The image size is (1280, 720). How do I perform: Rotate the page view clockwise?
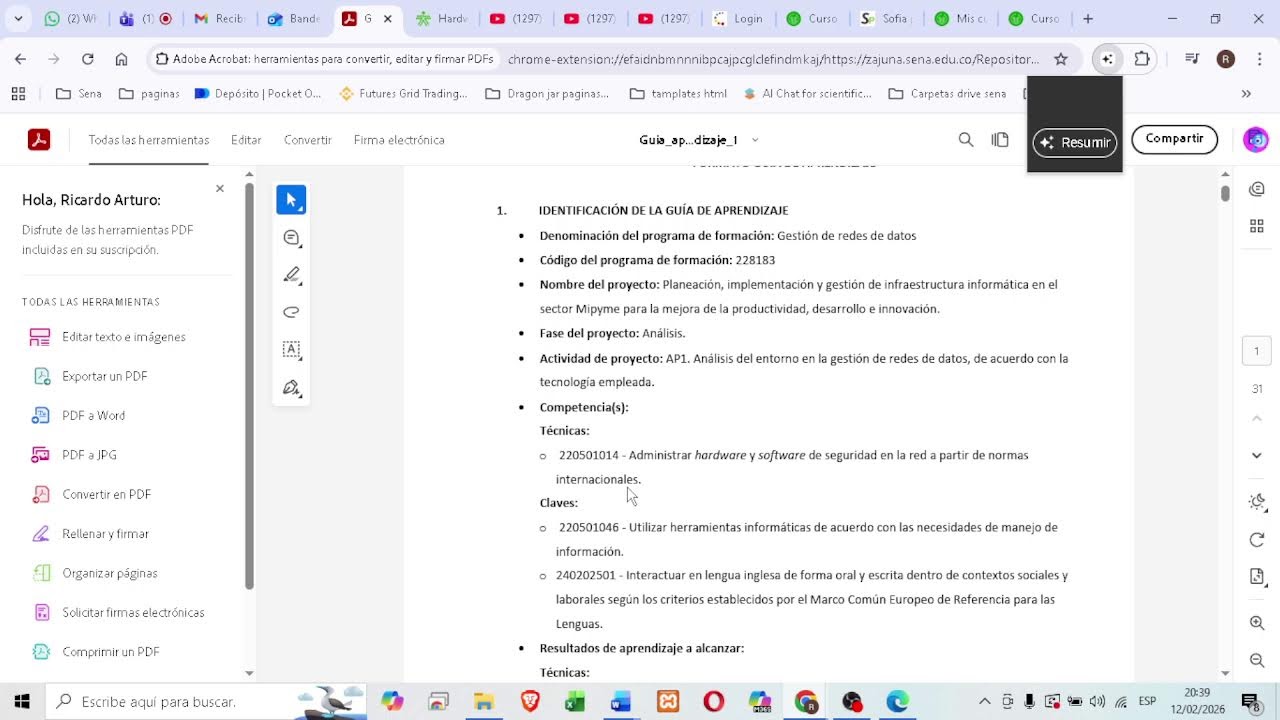[x=1257, y=540]
